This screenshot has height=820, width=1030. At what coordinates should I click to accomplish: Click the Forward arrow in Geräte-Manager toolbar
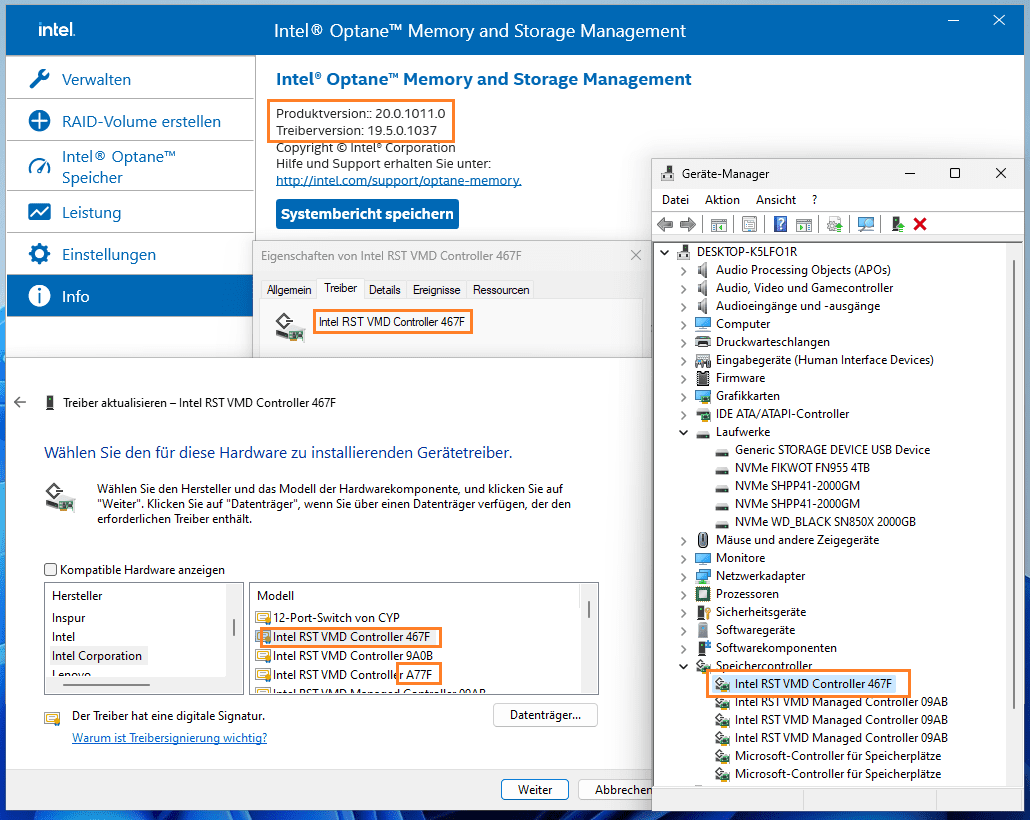coord(688,225)
